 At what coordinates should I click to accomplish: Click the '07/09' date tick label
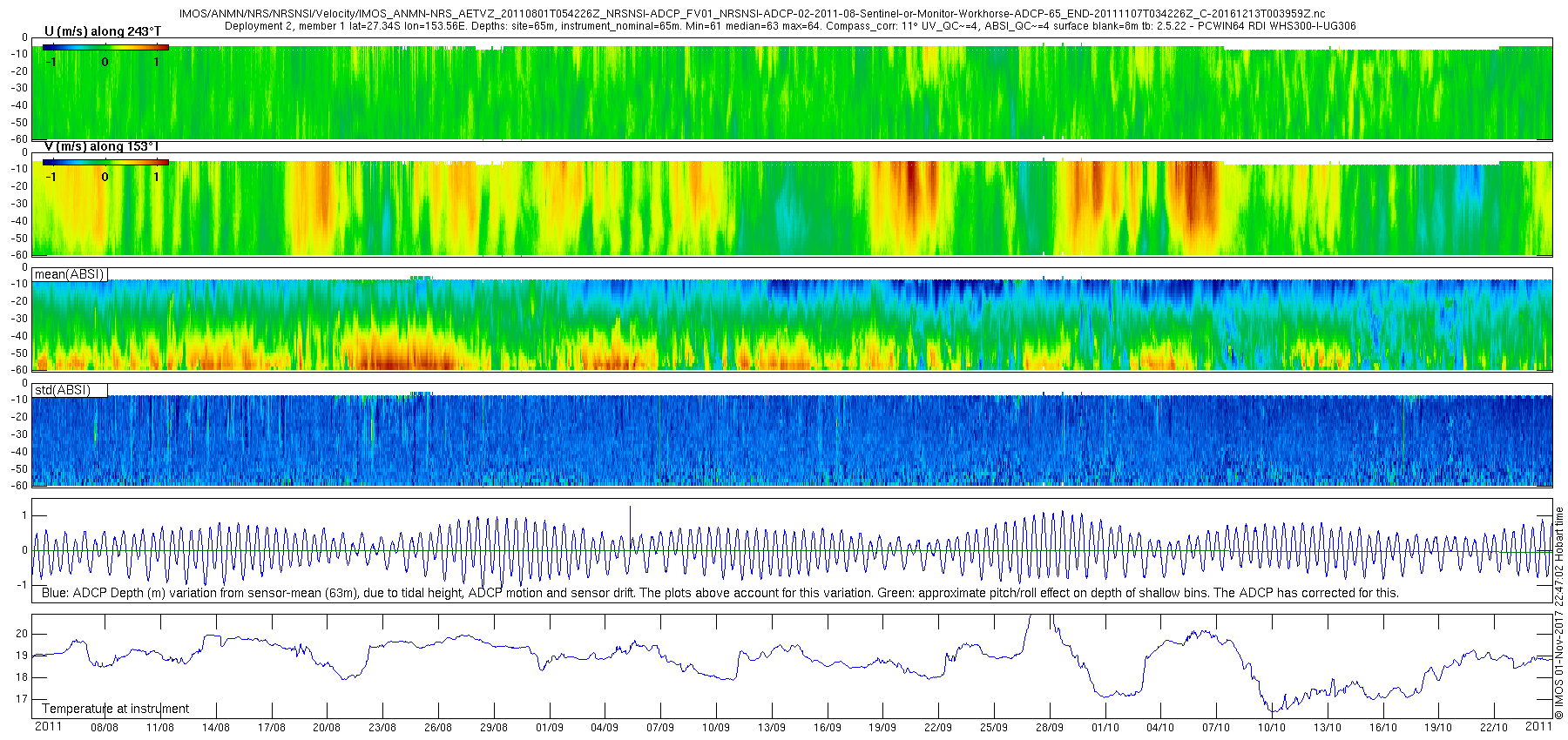coord(660,728)
